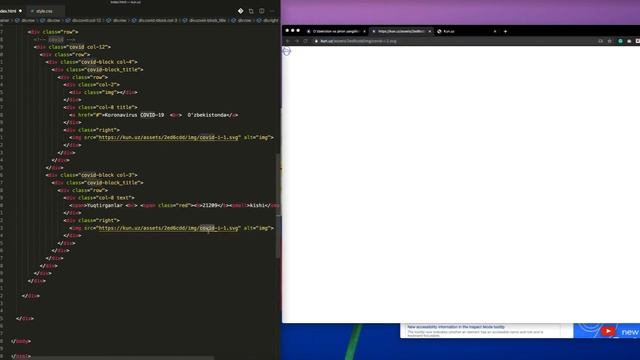Select the div.covid-block.col-3 breadcrumb
This screenshot has height=360, width=640.
(x=155, y=20)
